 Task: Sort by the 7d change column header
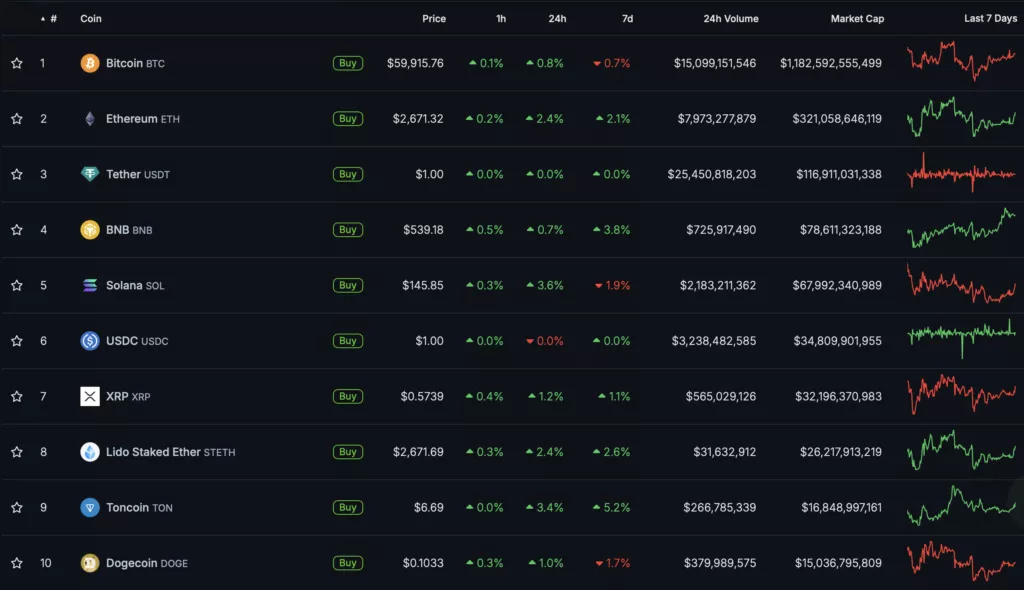click(625, 19)
